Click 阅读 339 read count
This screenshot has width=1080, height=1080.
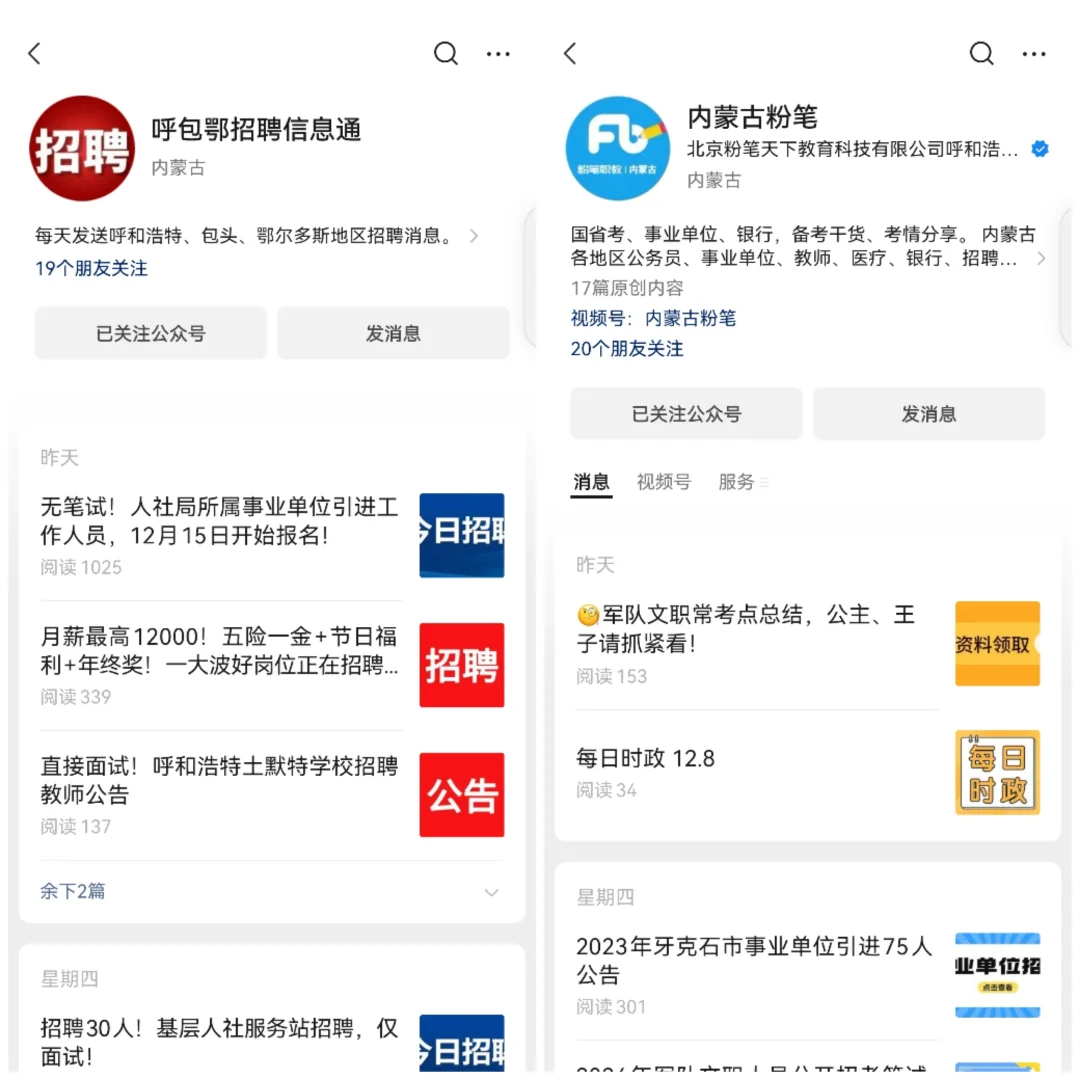pyautogui.click(x=75, y=697)
